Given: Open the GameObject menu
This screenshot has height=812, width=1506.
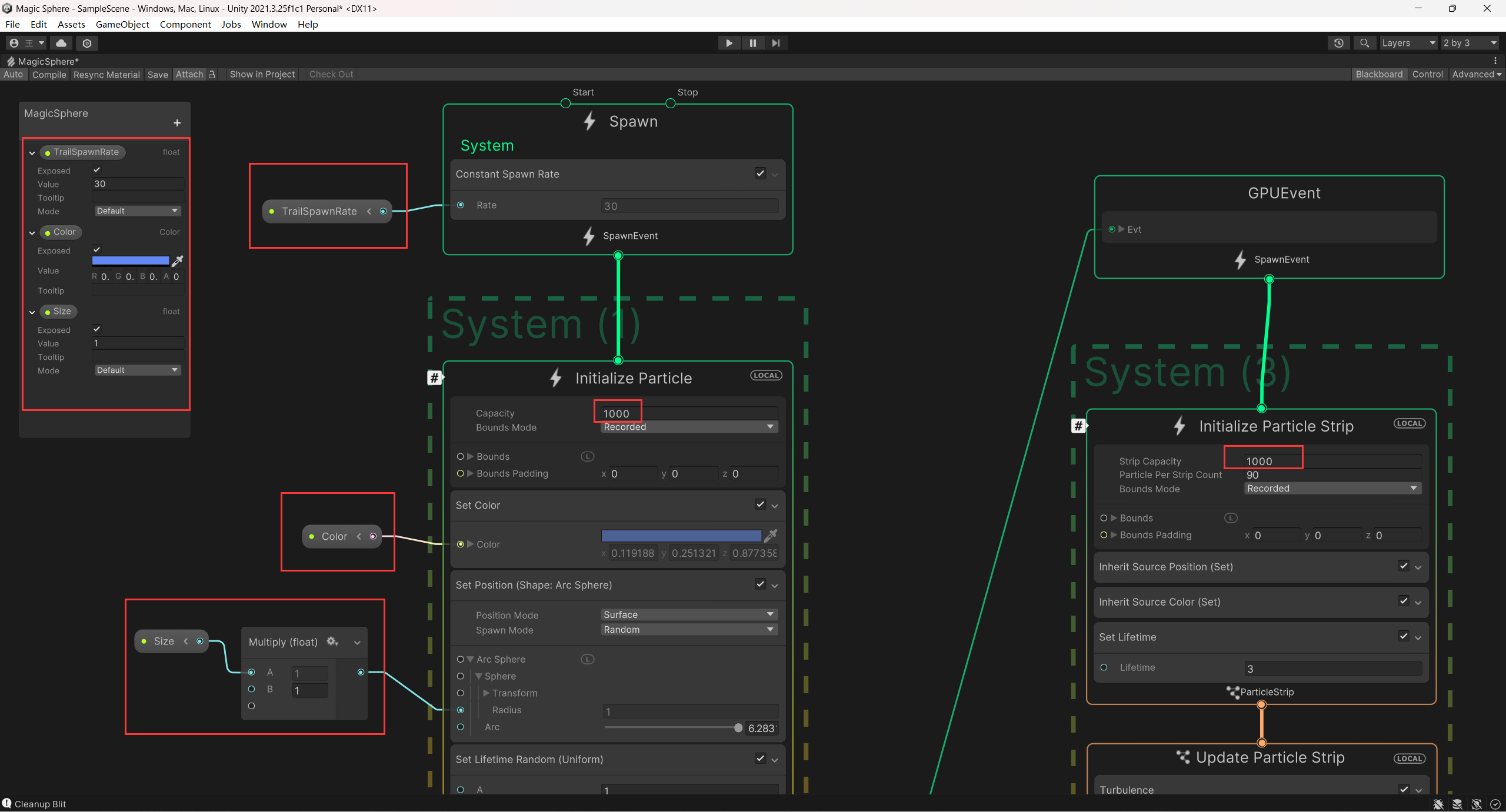Looking at the screenshot, I should click(x=122, y=24).
